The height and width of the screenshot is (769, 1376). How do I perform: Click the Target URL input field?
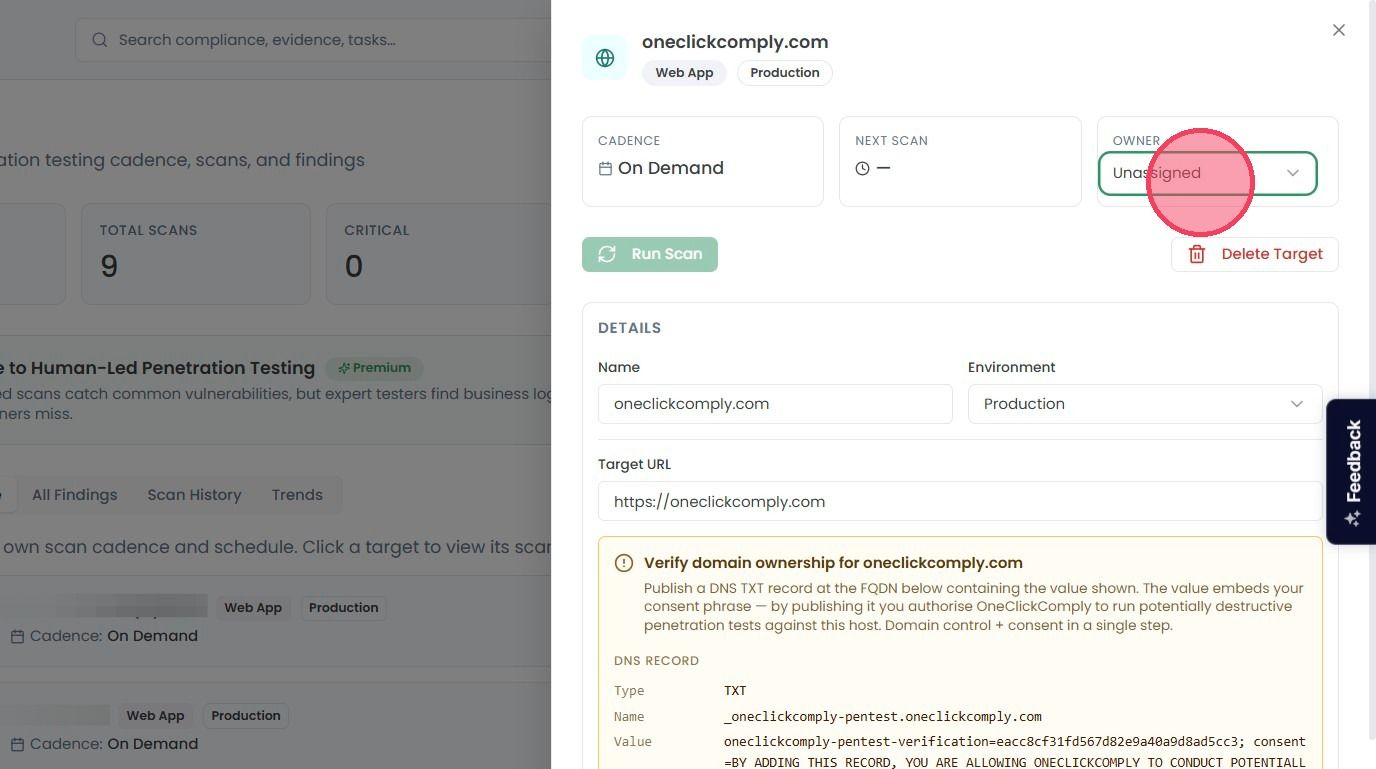[x=960, y=502]
